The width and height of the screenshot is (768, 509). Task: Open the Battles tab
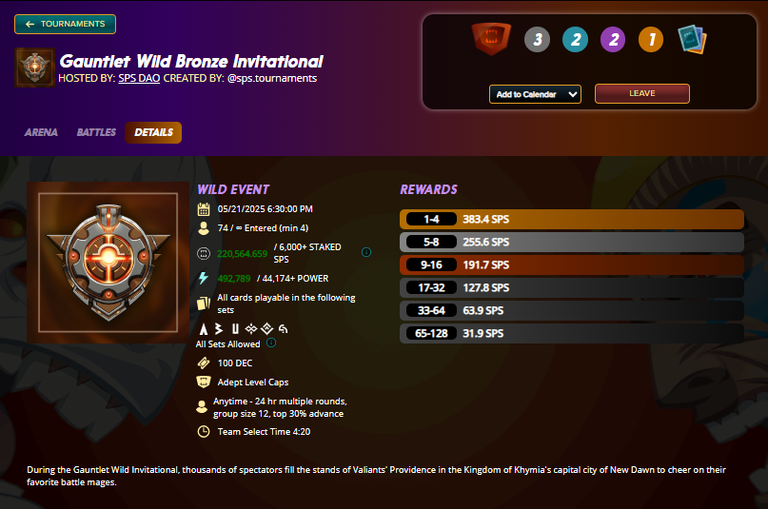pos(96,132)
